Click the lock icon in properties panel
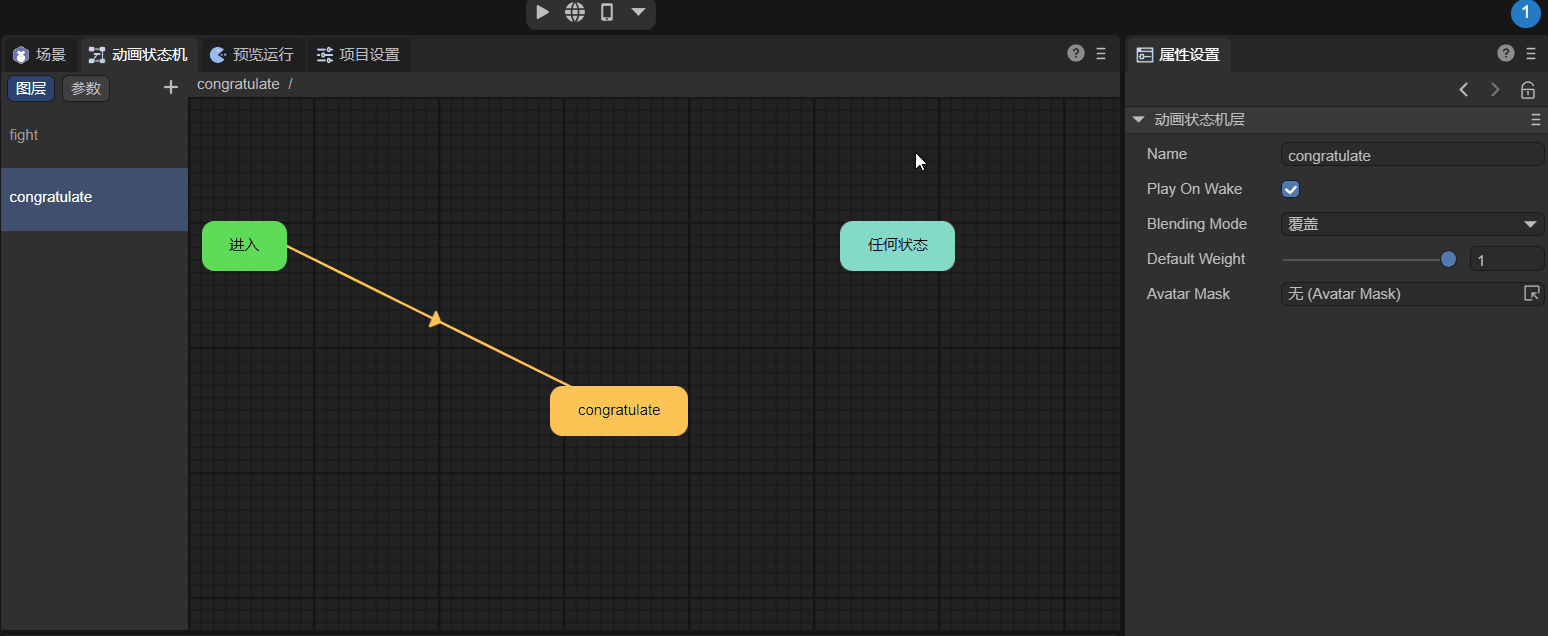1548x636 pixels. (1528, 90)
